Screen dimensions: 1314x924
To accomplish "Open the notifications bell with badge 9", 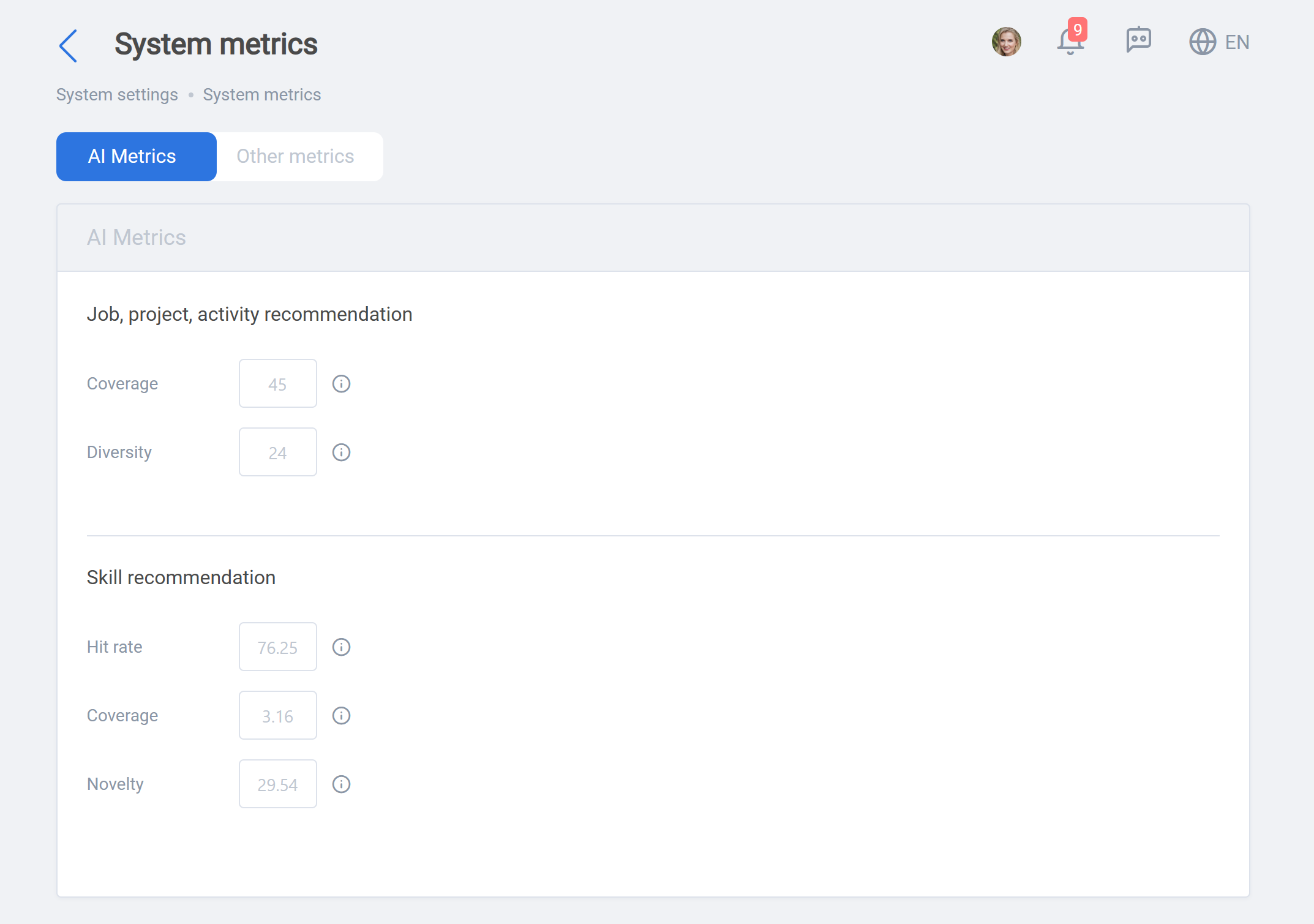I will click(x=1071, y=38).
